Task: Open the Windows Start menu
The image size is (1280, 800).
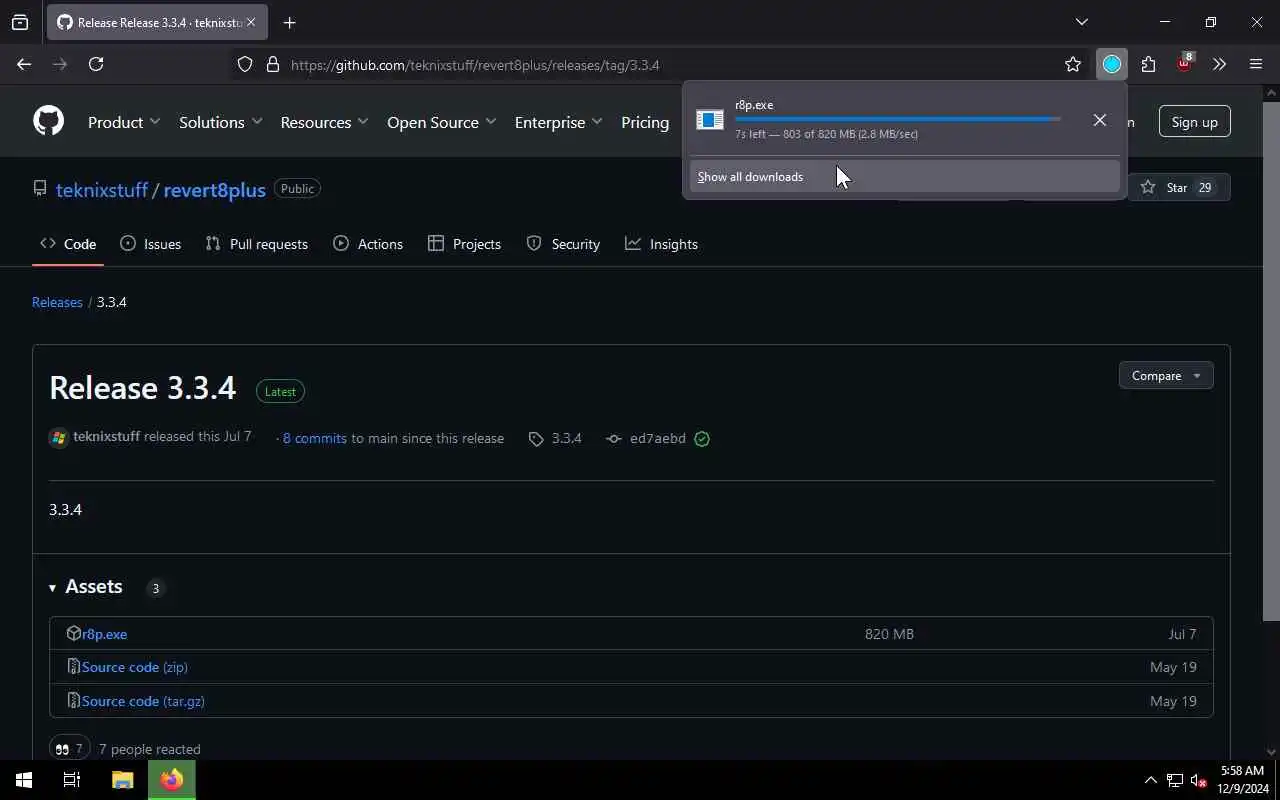Action: tap(24, 780)
